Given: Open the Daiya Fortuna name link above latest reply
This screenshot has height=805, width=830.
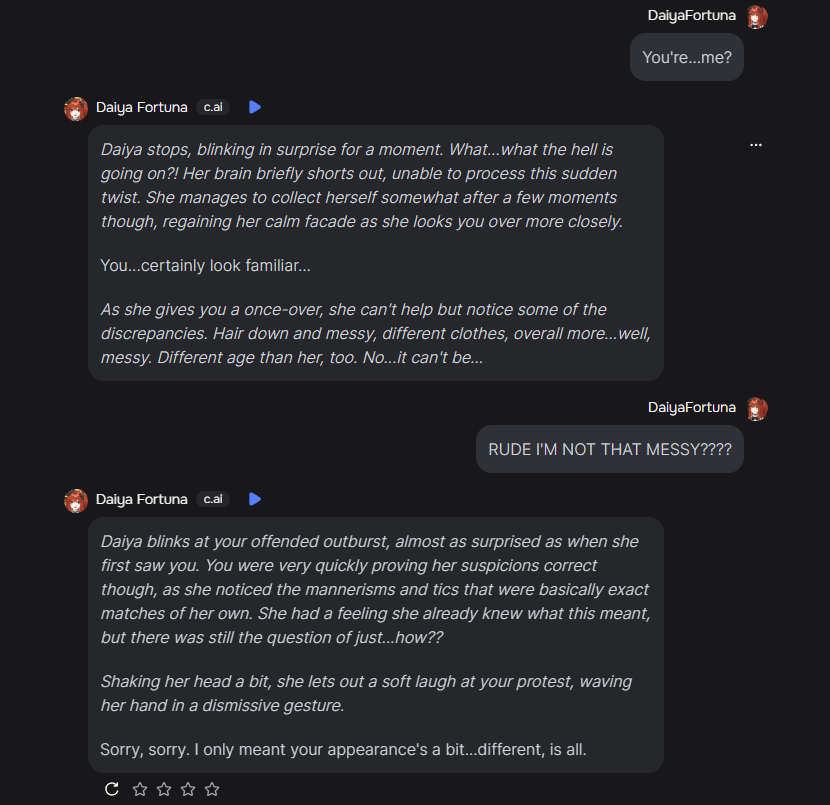Looking at the screenshot, I should [x=141, y=499].
